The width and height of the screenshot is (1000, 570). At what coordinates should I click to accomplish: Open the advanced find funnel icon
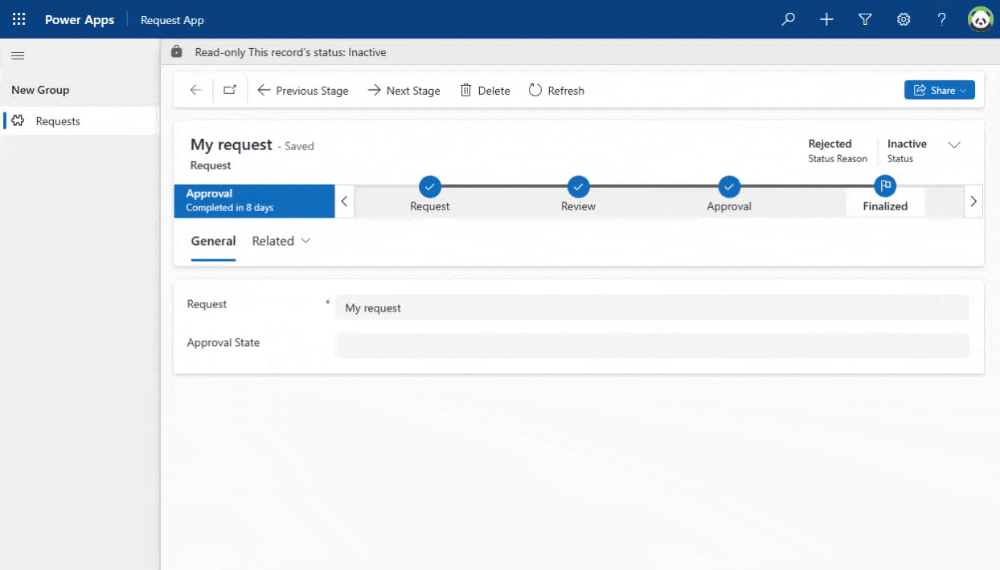tap(865, 19)
